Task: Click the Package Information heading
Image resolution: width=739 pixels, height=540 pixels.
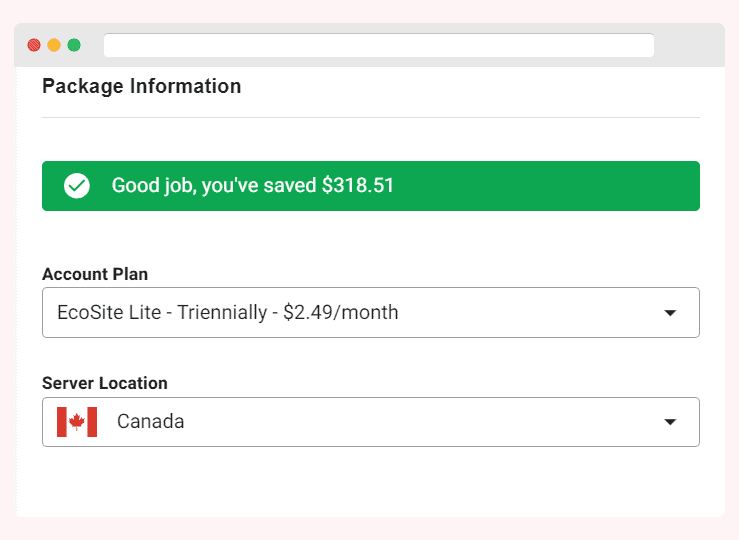Action: point(141,87)
